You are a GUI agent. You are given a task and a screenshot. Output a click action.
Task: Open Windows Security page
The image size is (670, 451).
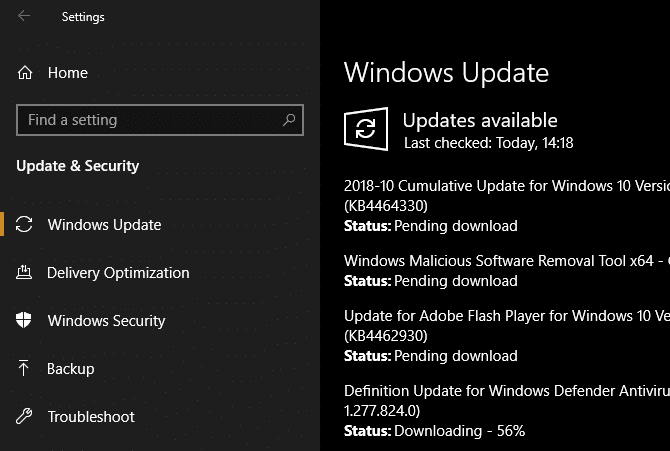tap(106, 321)
